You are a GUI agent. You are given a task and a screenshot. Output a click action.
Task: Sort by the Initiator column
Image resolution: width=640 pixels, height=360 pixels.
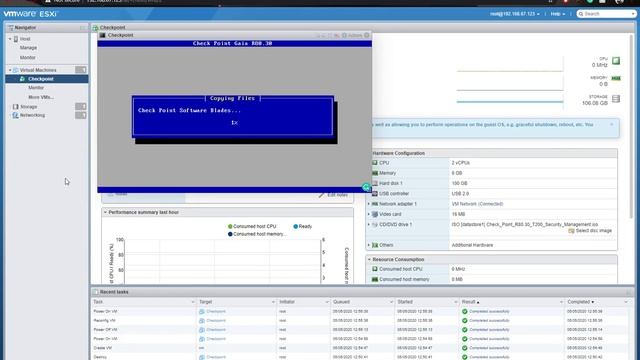[287, 302]
